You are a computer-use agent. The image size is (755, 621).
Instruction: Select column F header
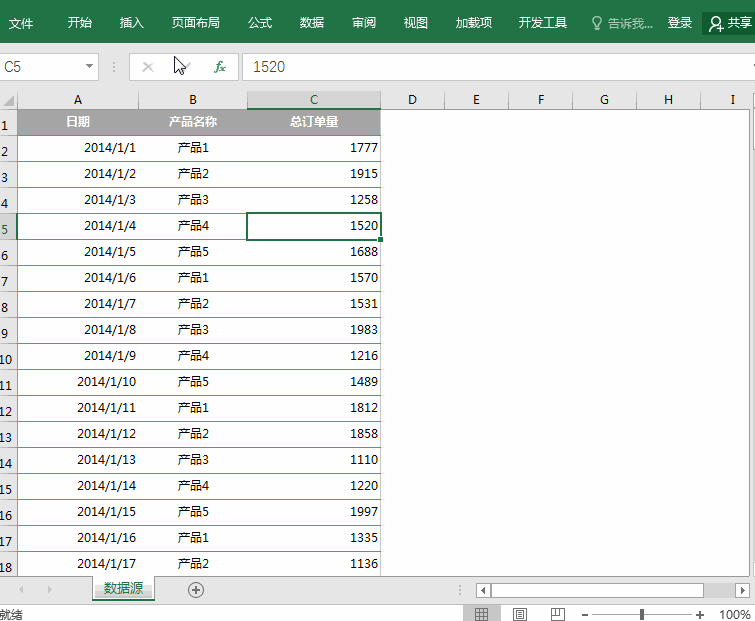point(541,100)
